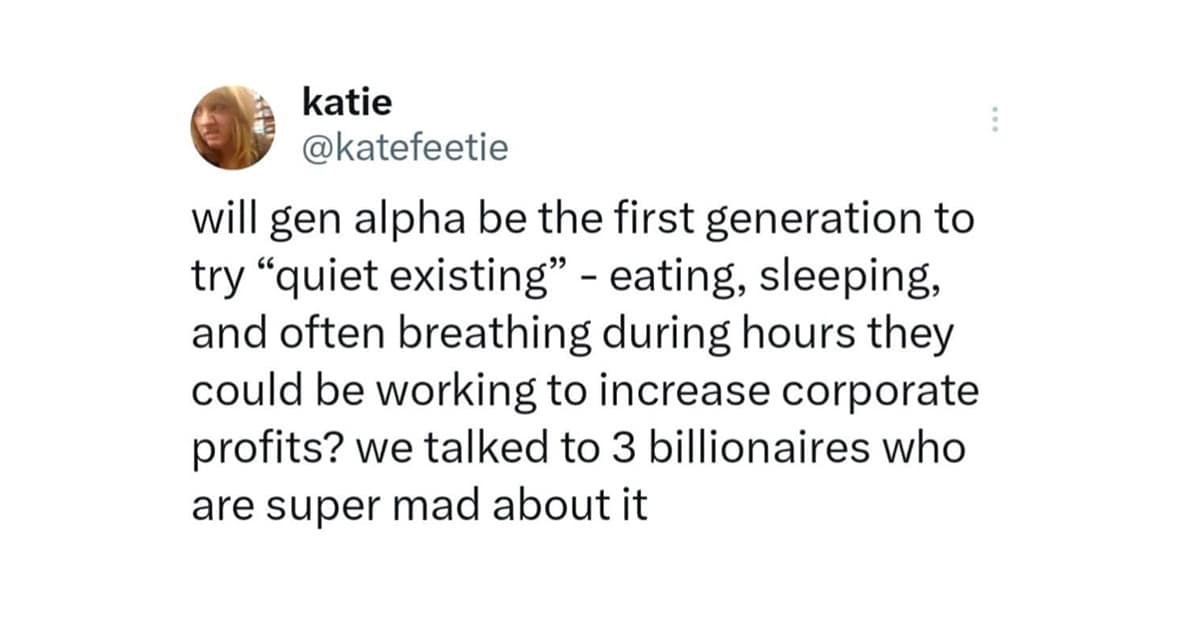Click the display name "katie"
Screen dimensions: 1200x628
(346, 101)
